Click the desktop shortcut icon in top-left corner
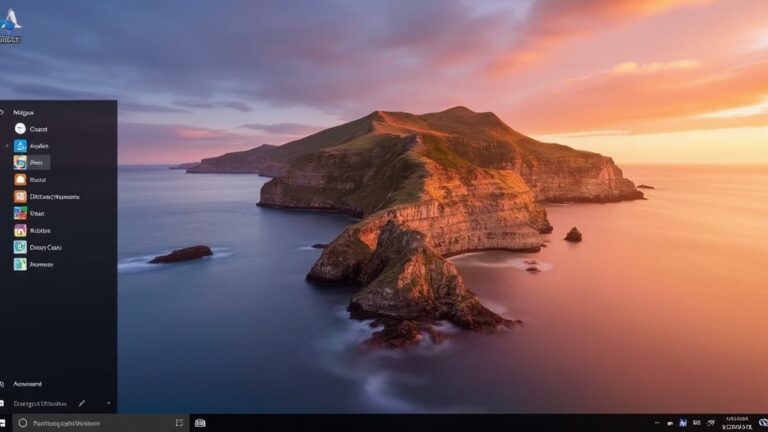The image size is (768, 432). pyautogui.click(x=11, y=23)
